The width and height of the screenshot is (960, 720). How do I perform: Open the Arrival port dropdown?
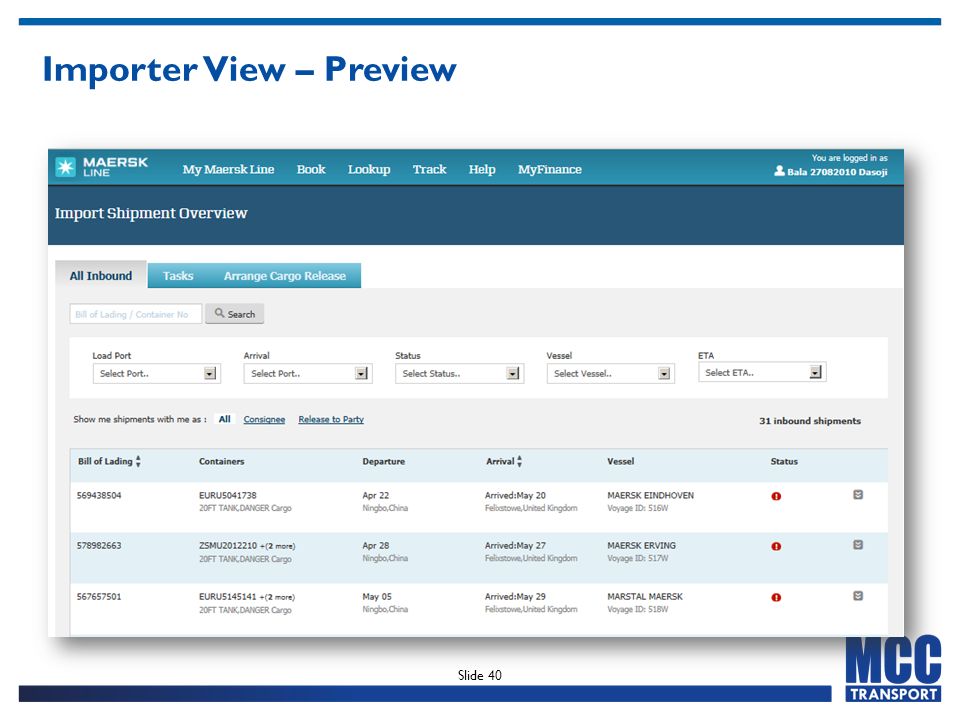coord(308,373)
